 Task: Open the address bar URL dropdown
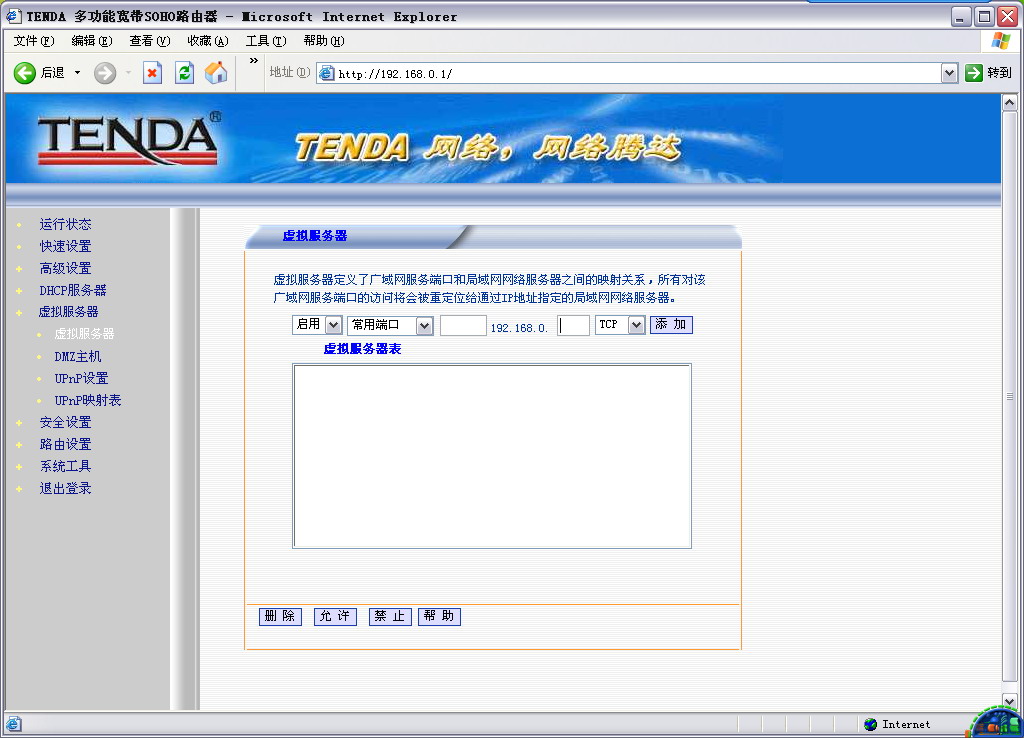950,73
